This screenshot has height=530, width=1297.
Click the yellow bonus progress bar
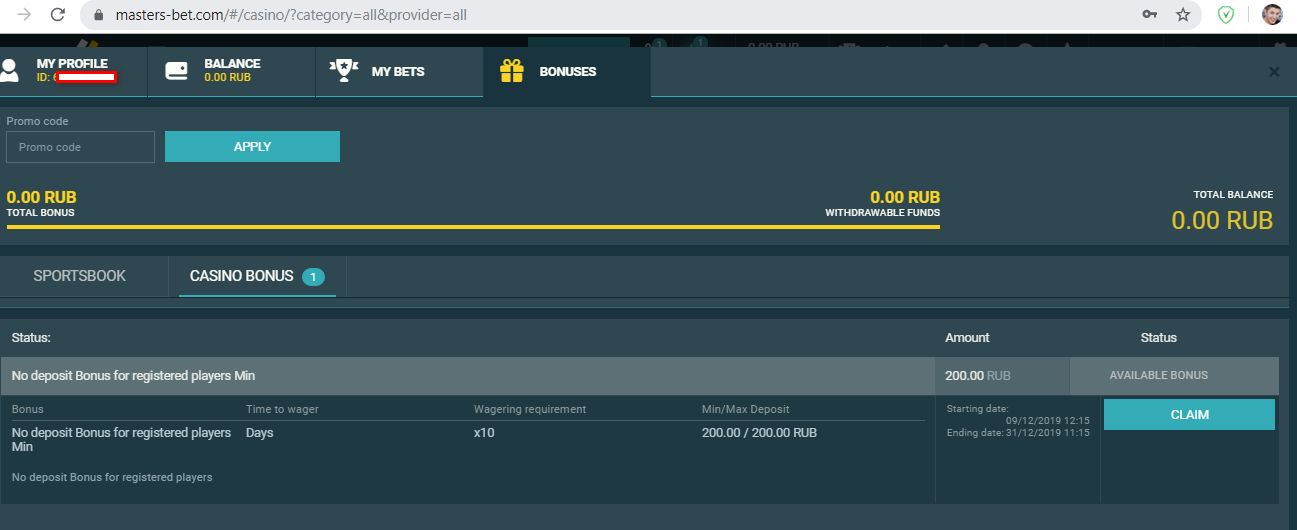tap(472, 227)
